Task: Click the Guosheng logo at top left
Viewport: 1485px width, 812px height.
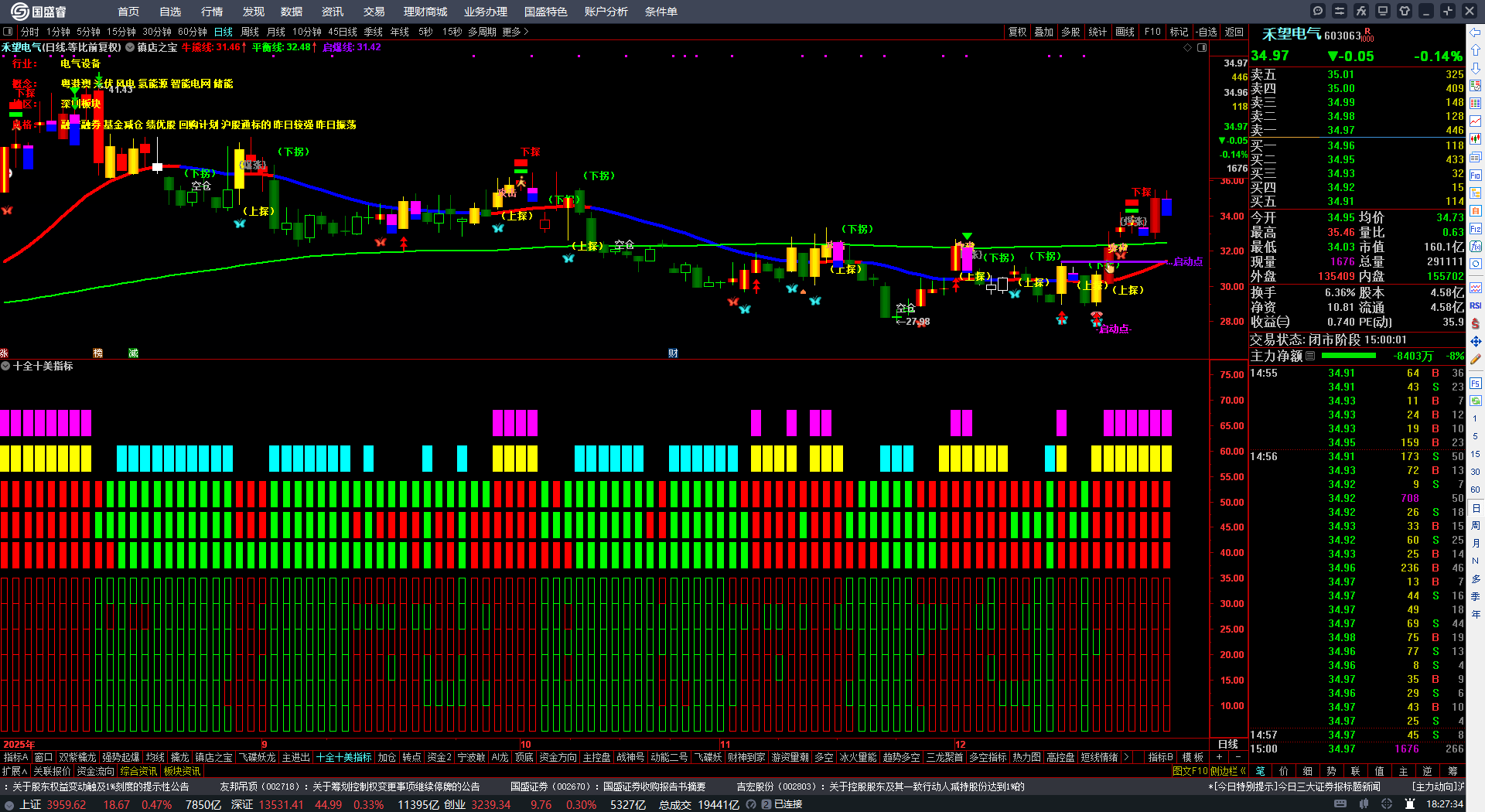Action: coord(39,12)
